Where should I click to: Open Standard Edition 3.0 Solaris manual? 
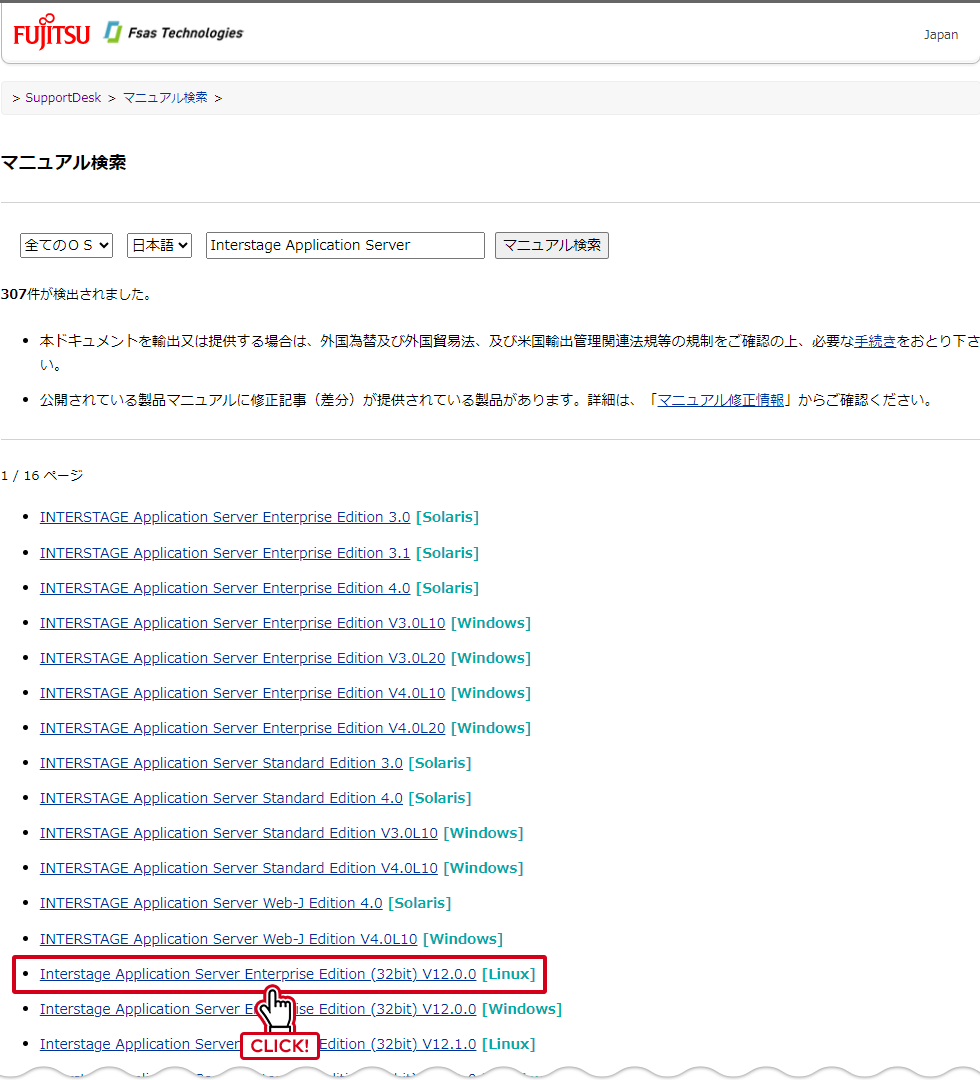(x=221, y=763)
